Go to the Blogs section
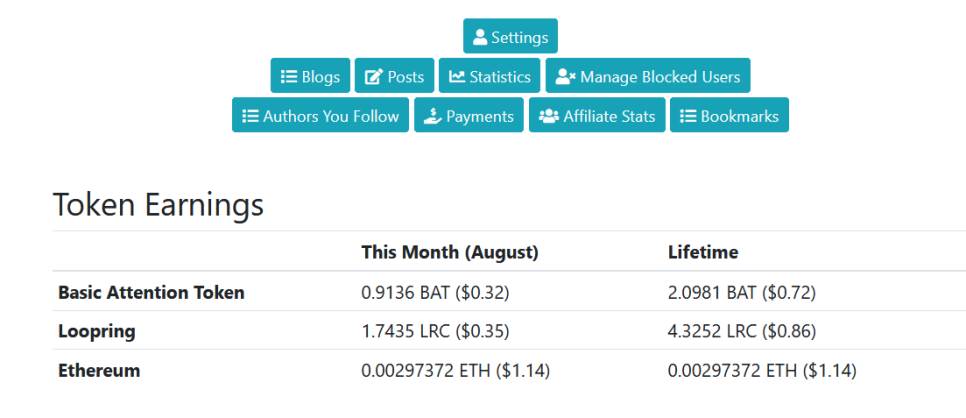Viewport: 966px width, 418px height. 310,76
